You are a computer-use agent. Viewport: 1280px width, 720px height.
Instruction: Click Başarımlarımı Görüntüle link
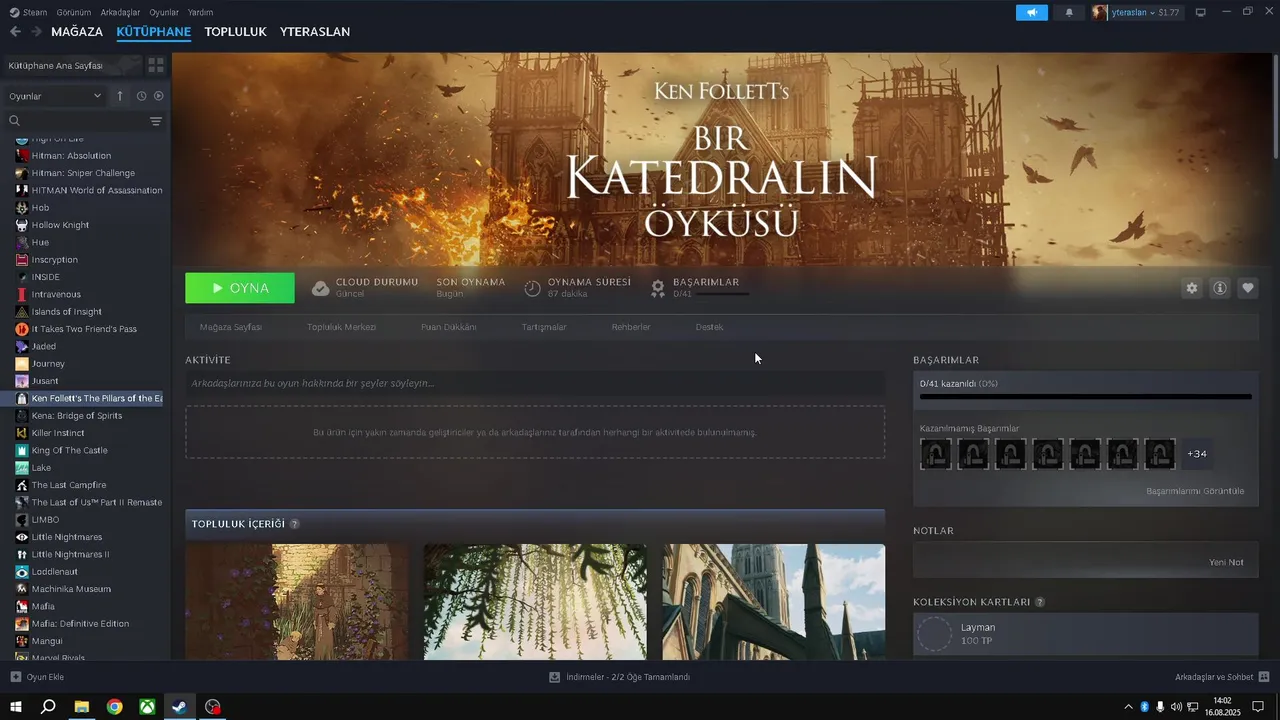pos(1195,491)
